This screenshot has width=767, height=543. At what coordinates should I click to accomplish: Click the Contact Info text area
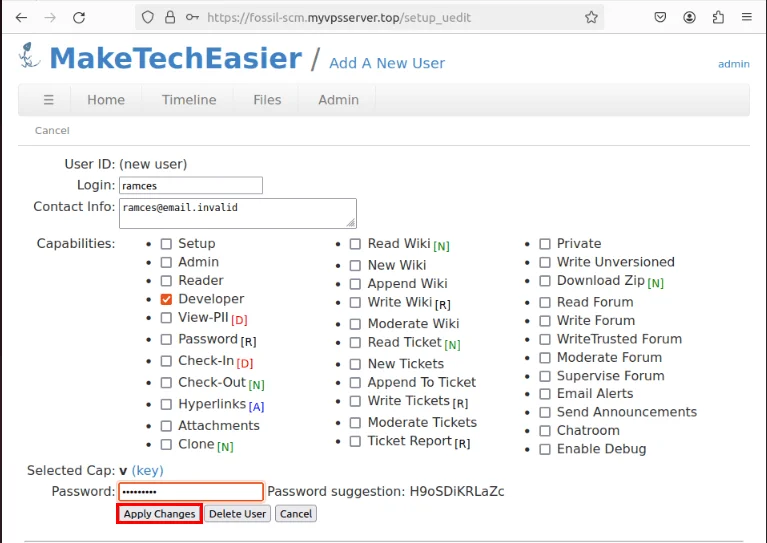pyautogui.click(x=237, y=213)
